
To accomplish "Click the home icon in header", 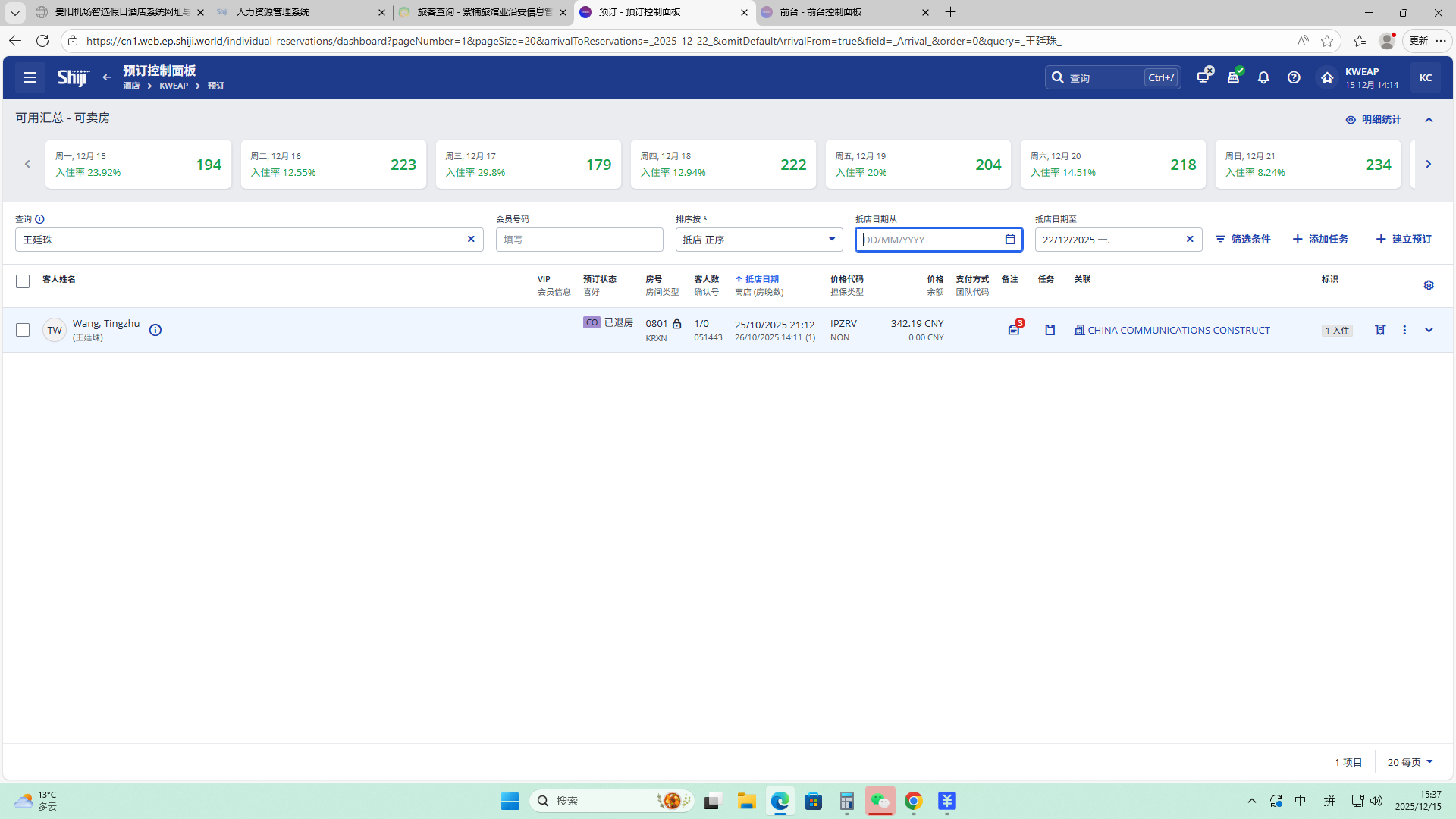I will [1326, 77].
